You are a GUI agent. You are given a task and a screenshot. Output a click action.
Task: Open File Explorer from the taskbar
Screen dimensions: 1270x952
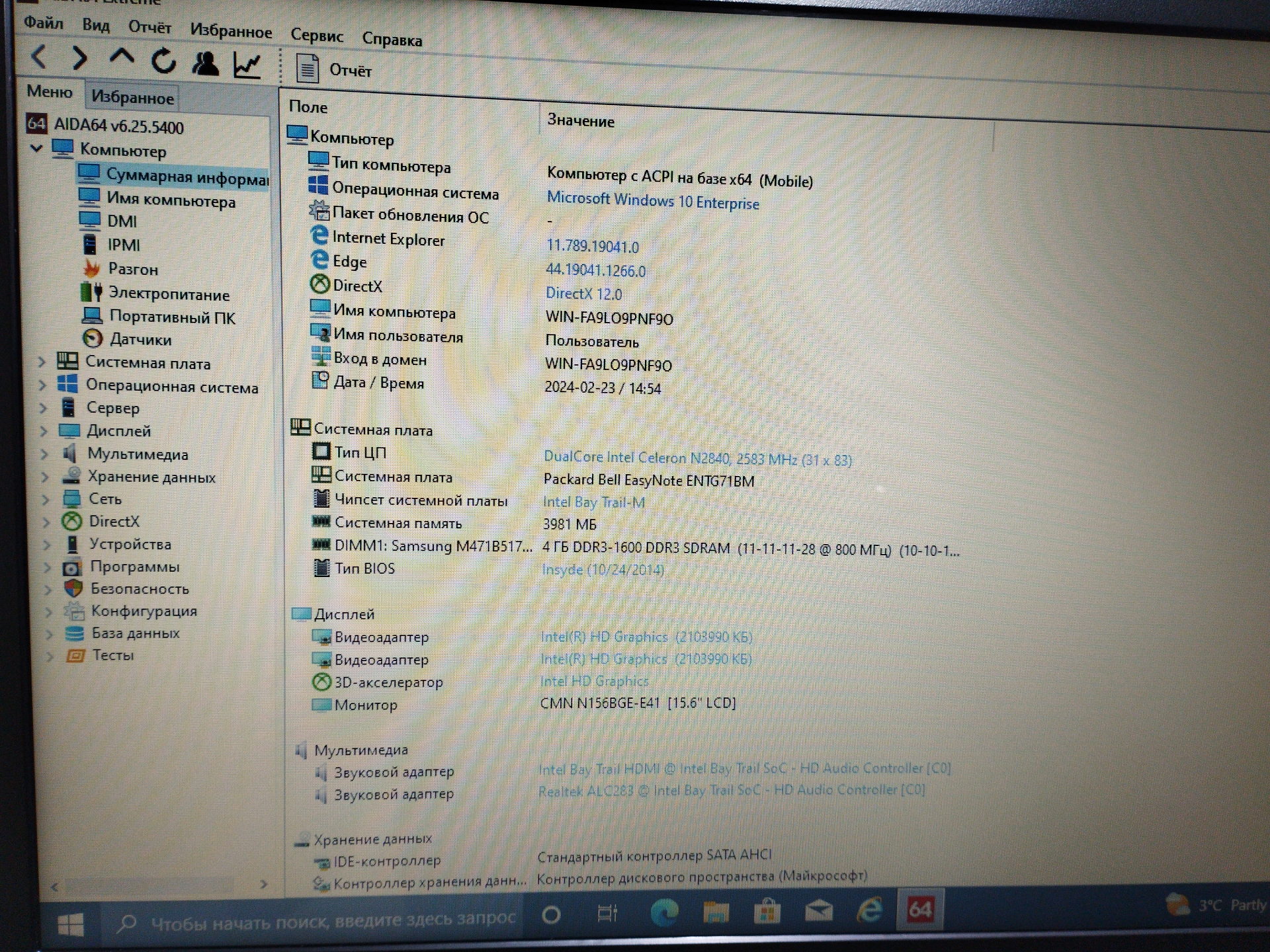point(716,912)
